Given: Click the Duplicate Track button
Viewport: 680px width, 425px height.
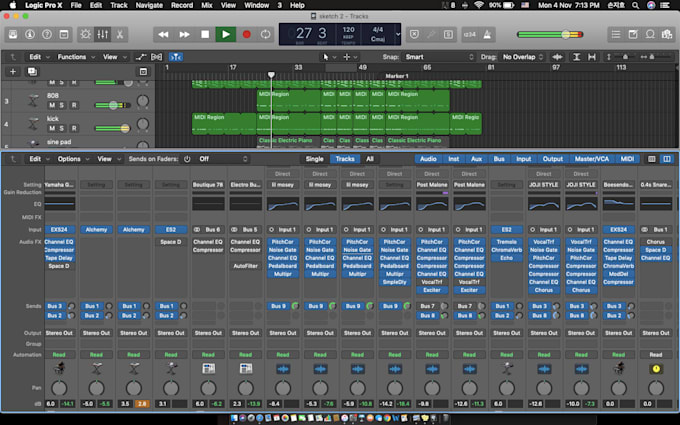Looking at the screenshot, I should [32, 72].
